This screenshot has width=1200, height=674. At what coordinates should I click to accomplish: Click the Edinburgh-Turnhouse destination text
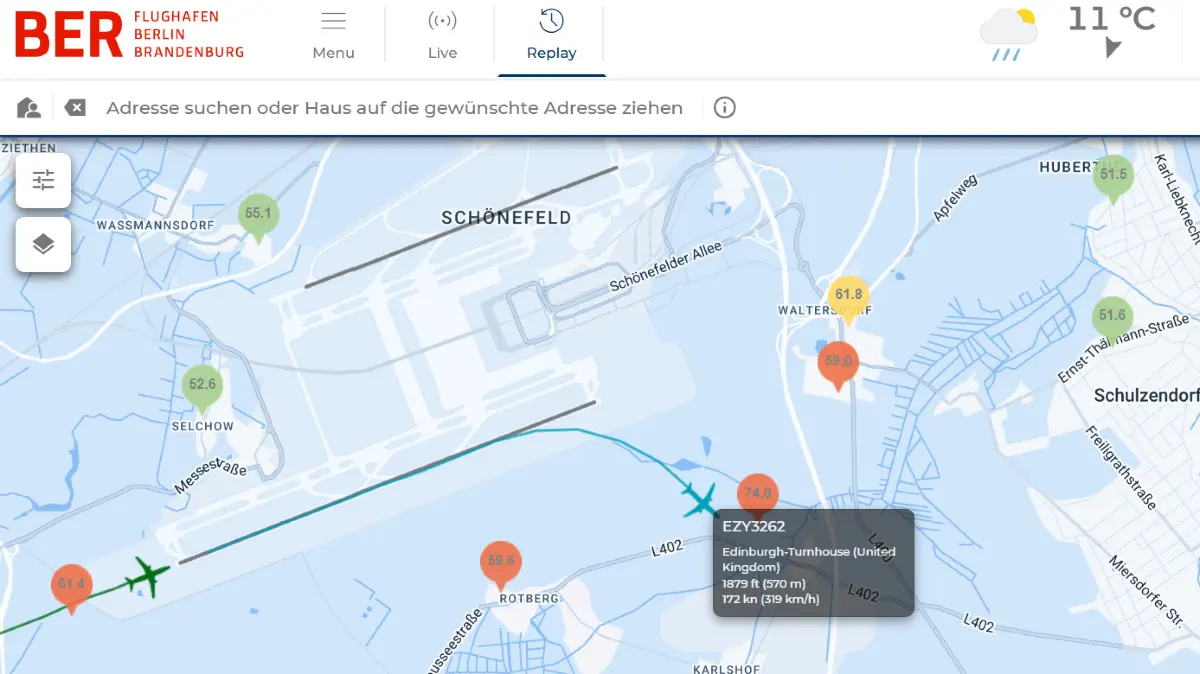coord(809,559)
